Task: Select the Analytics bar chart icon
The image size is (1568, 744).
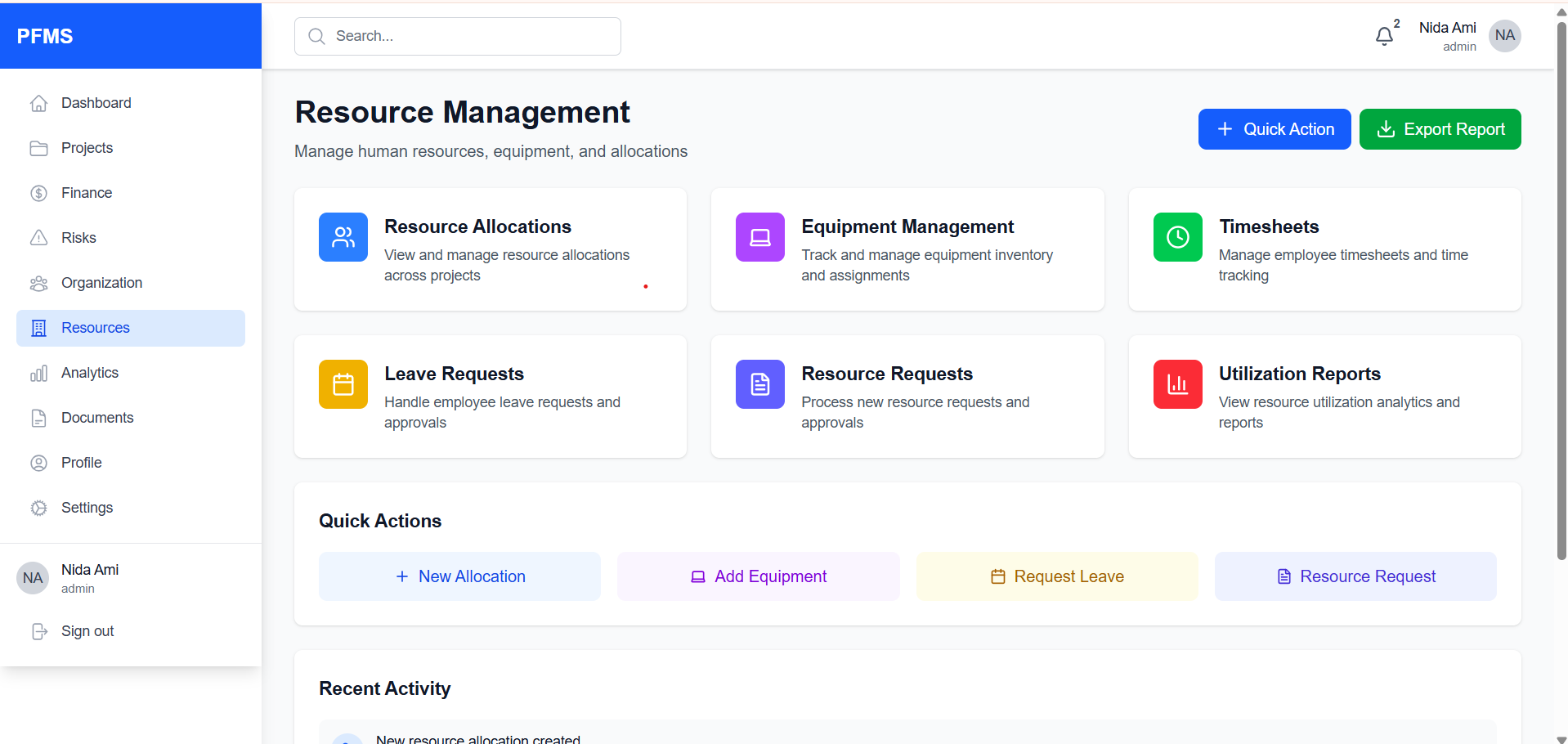Action: pyautogui.click(x=39, y=372)
